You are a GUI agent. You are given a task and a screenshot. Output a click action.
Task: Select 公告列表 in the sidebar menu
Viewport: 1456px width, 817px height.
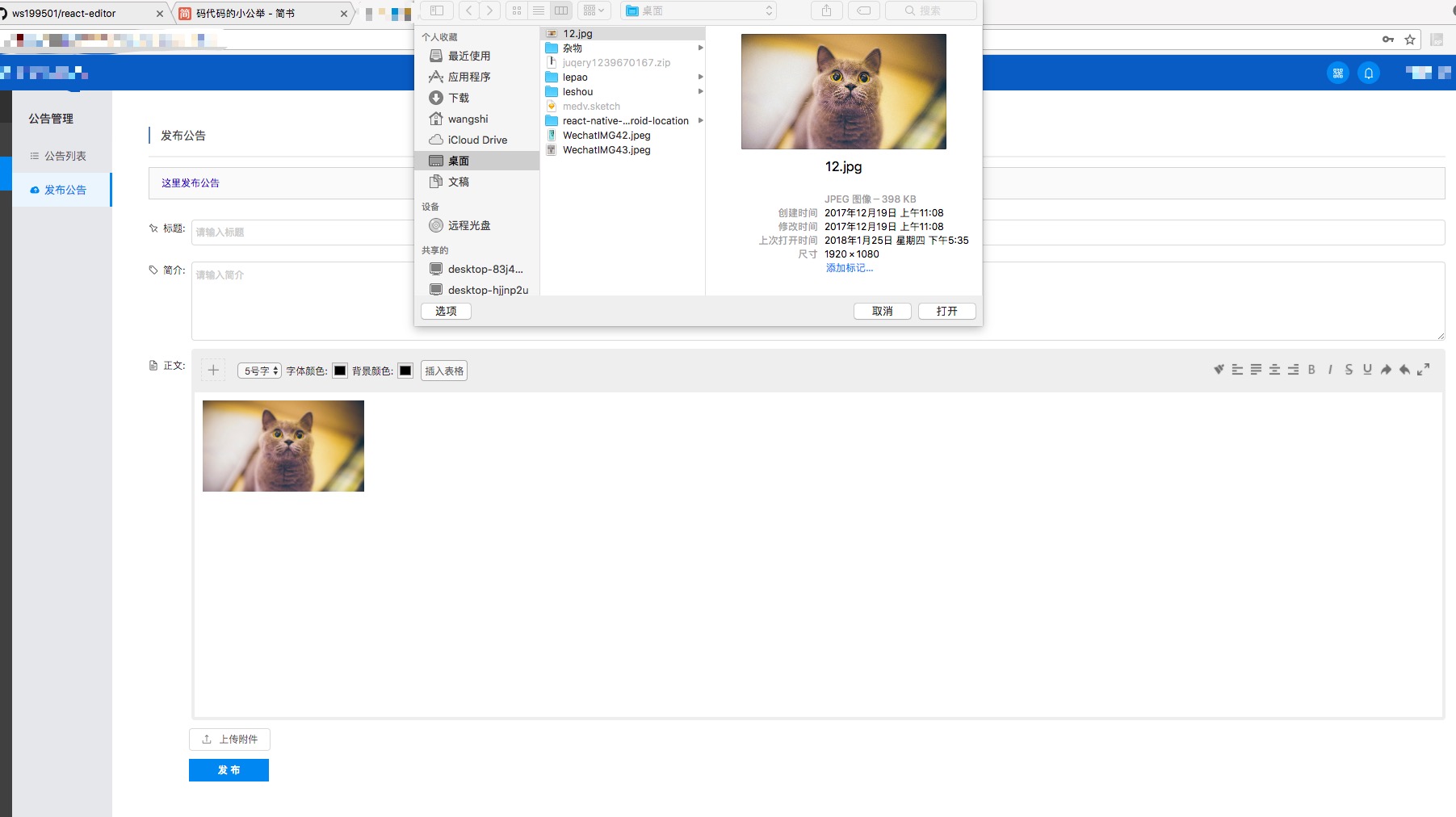point(62,156)
